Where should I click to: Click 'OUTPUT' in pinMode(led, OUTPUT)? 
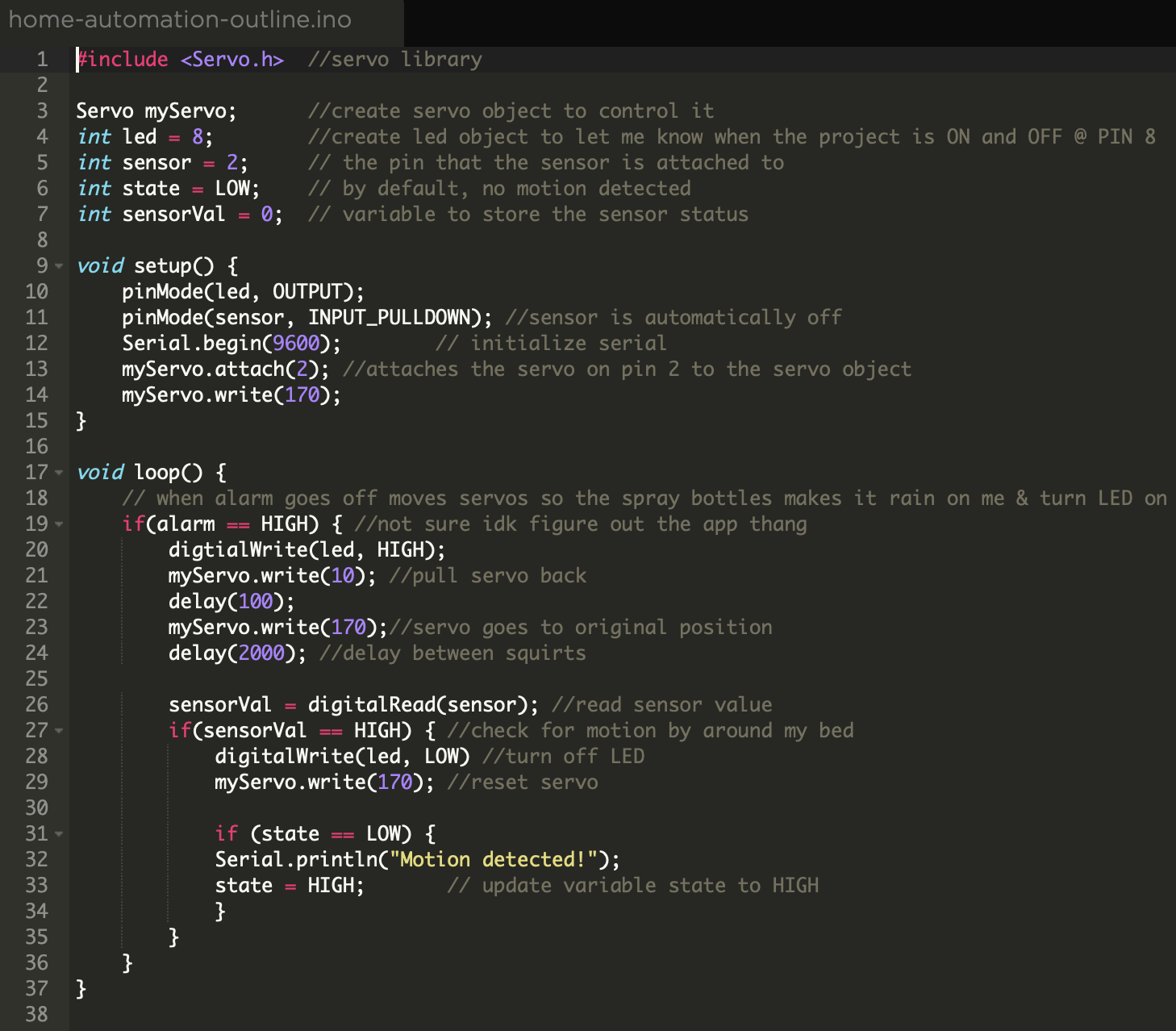307,292
